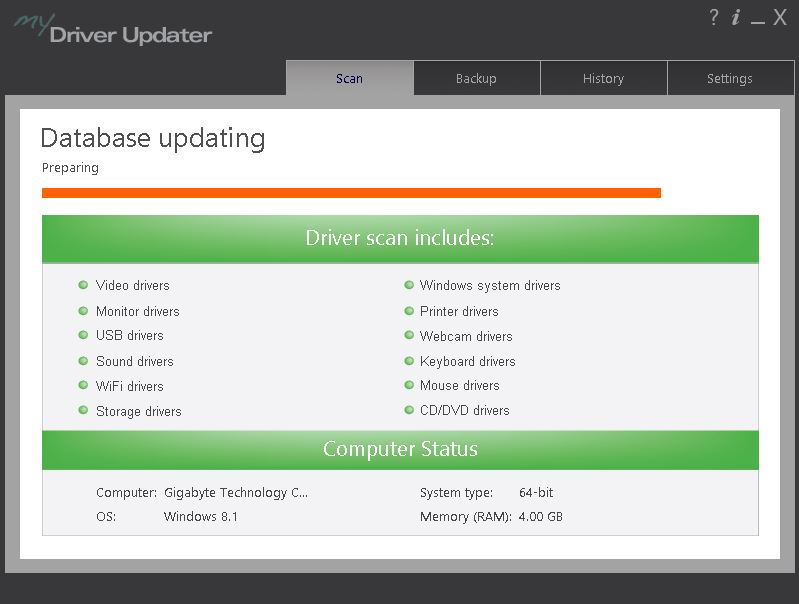Click the Keyboard drivers bullet icon
The image size is (799, 604).
409,361
